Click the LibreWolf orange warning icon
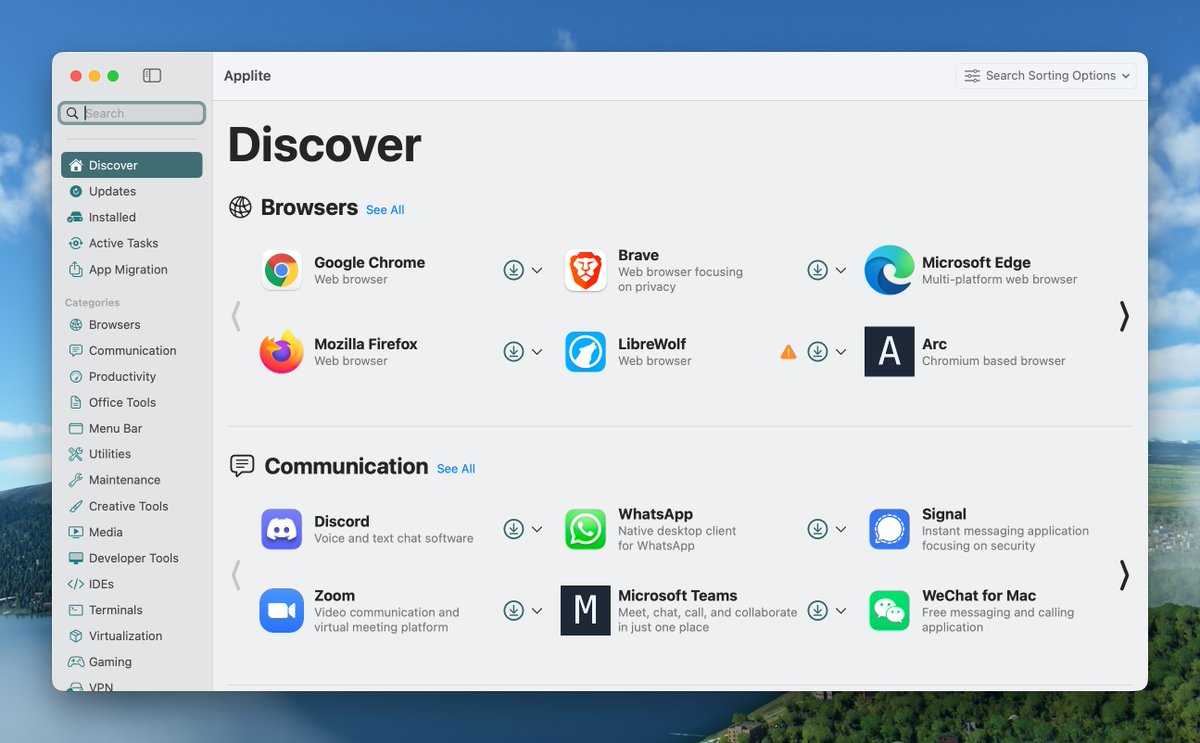Image resolution: width=1200 pixels, height=743 pixels. (x=789, y=352)
